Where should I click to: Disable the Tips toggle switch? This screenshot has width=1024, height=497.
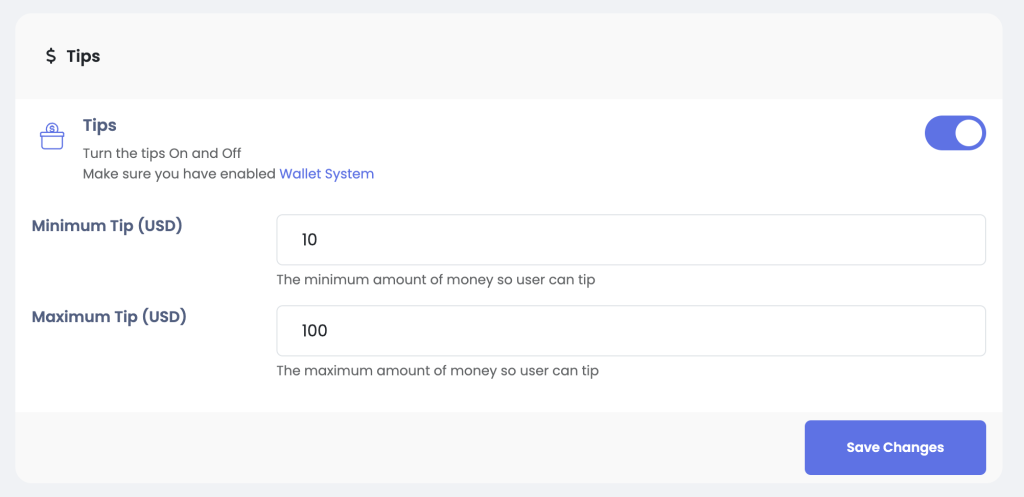click(955, 133)
